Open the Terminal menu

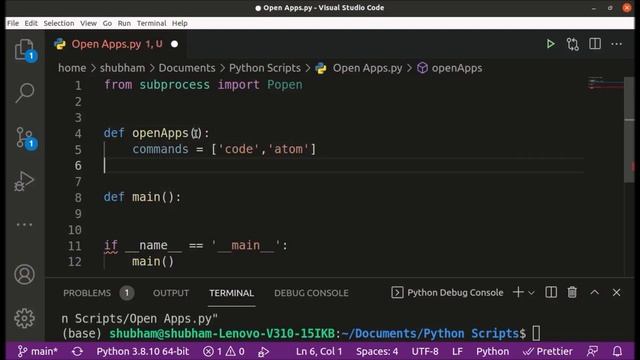(x=151, y=23)
